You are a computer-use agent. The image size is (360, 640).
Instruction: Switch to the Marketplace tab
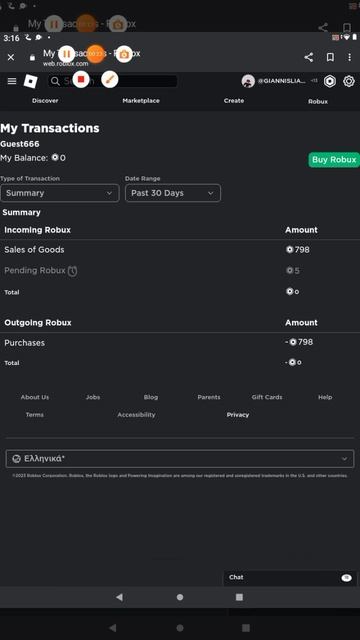(141, 100)
